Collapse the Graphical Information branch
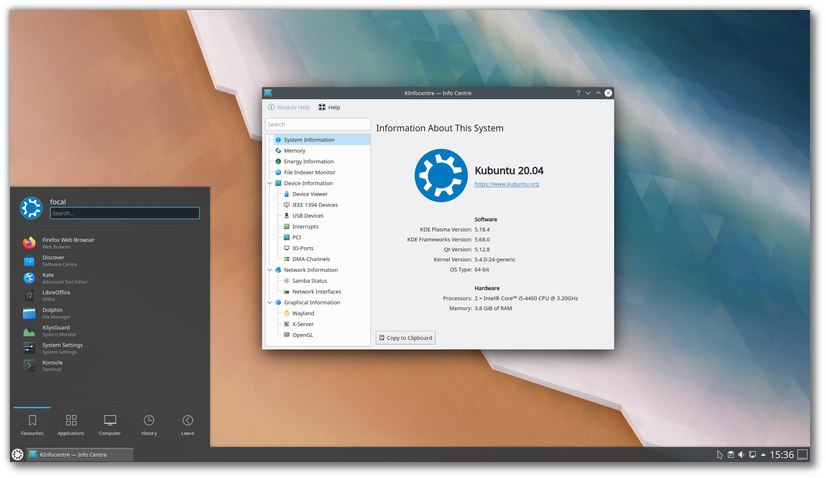The image size is (826, 478). tap(270, 303)
